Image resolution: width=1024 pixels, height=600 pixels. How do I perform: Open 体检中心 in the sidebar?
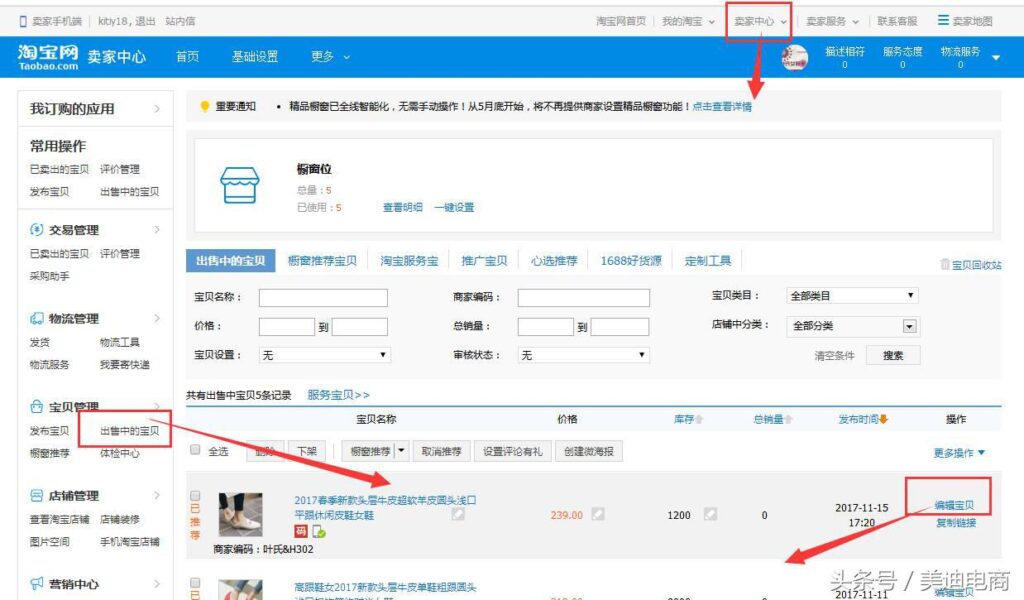[x=120, y=453]
